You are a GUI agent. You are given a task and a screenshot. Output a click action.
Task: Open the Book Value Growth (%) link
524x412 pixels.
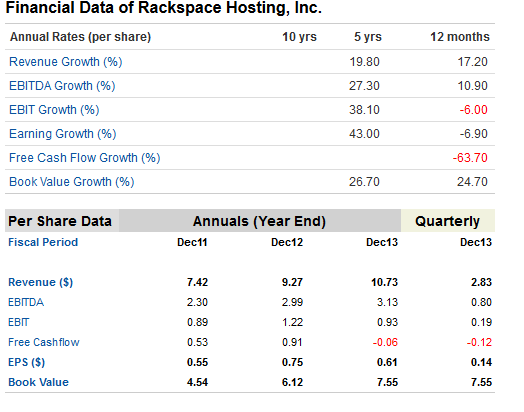point(72,182)
